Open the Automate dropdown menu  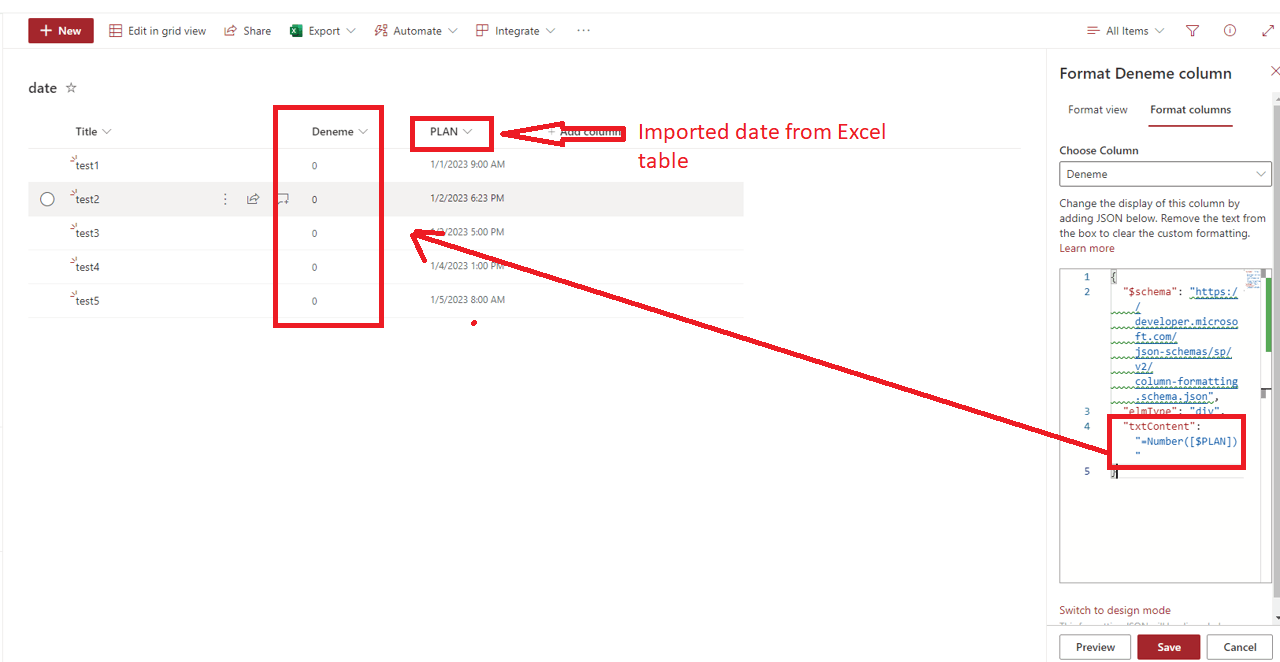point(416,31)
